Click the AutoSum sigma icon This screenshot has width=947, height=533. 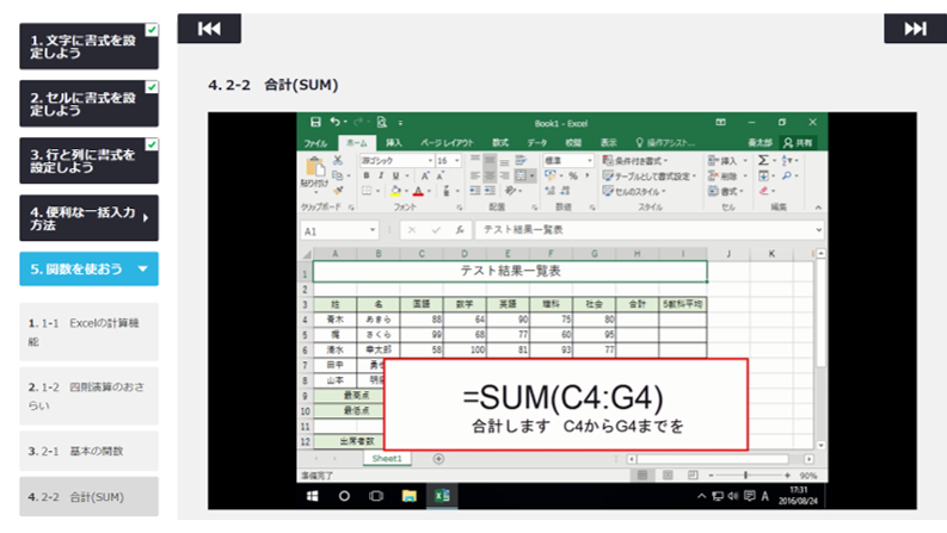click(x=764, y=160)
